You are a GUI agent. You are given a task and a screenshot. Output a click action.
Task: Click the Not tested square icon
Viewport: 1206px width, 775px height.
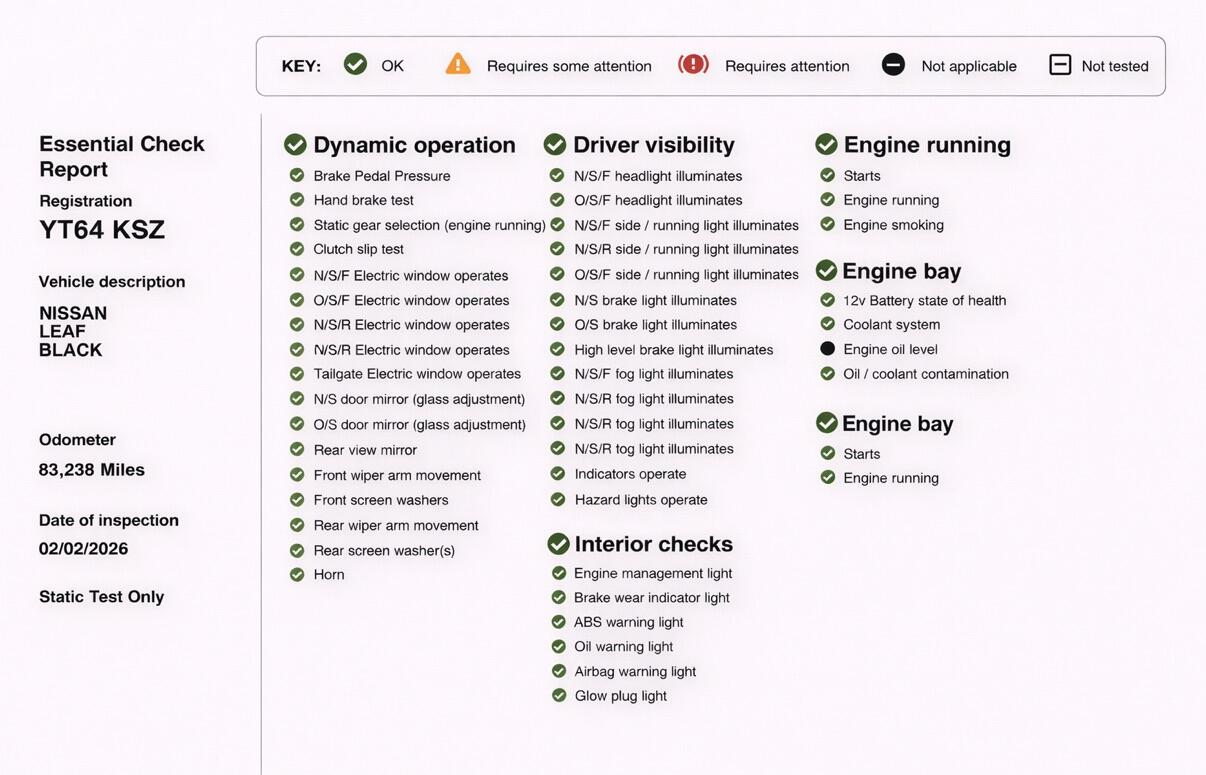1060,65
